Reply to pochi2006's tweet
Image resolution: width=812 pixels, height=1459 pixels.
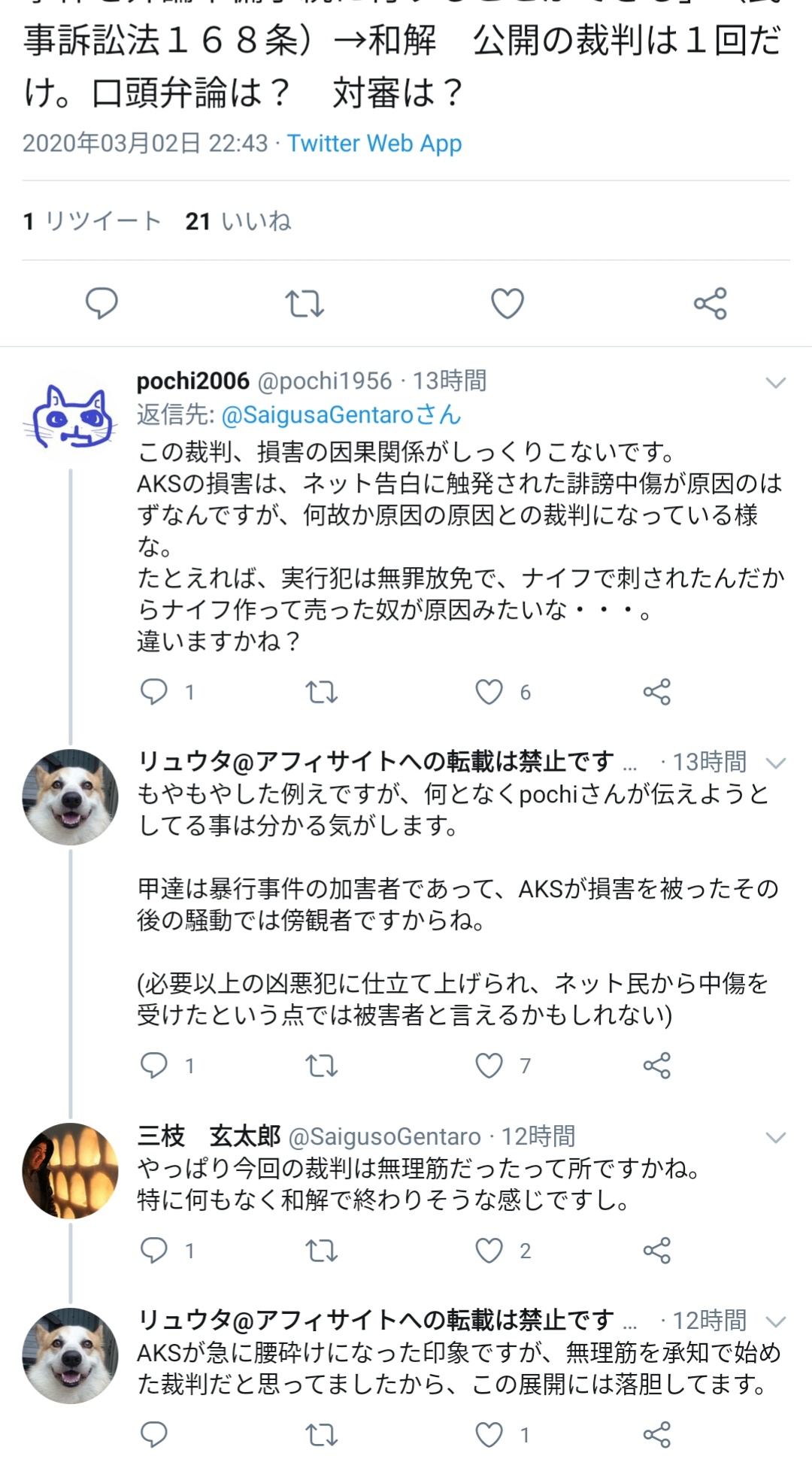pos(154,691)
